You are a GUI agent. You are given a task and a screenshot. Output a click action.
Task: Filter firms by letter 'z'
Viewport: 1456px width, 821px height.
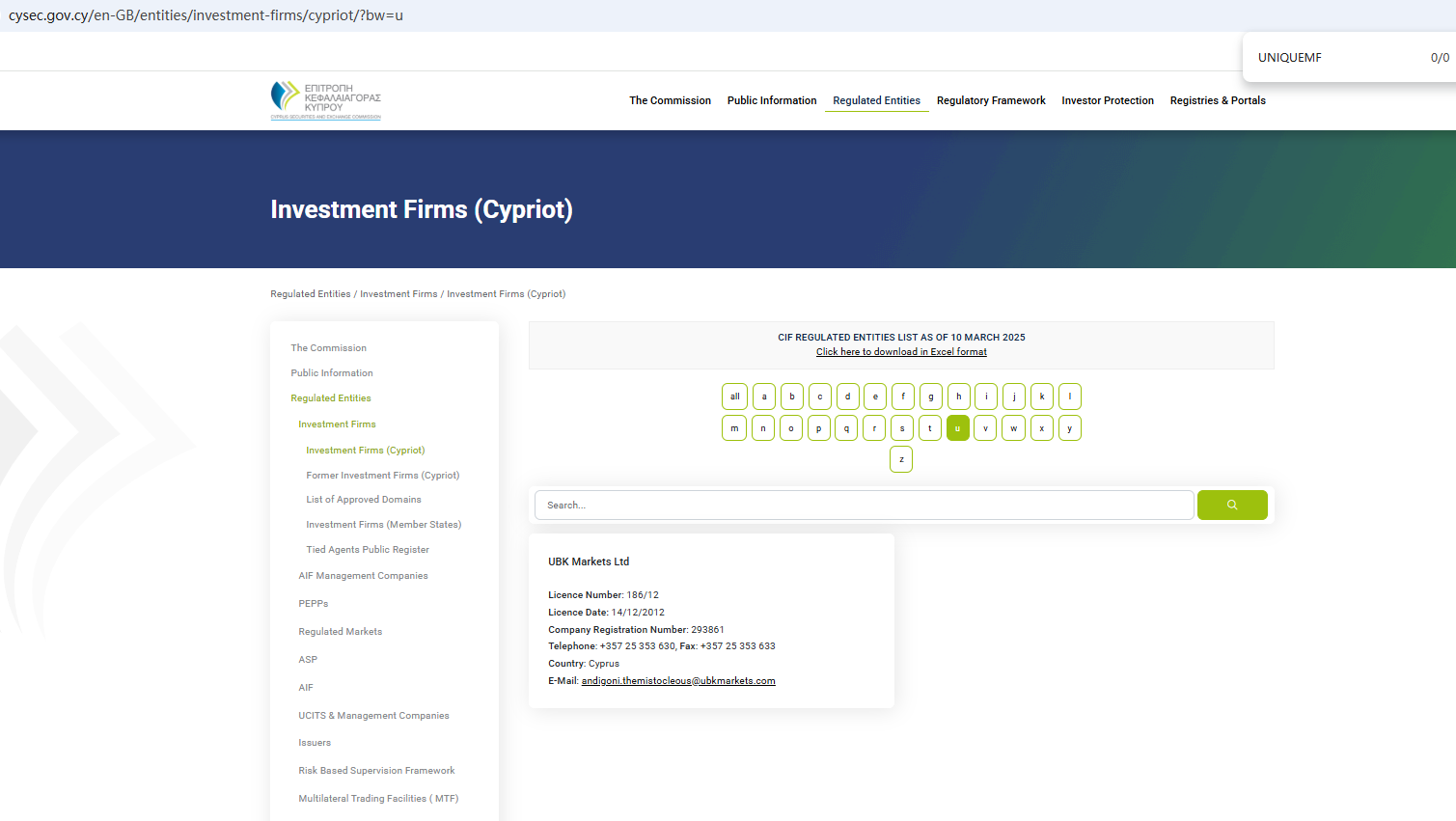[900, 459]
